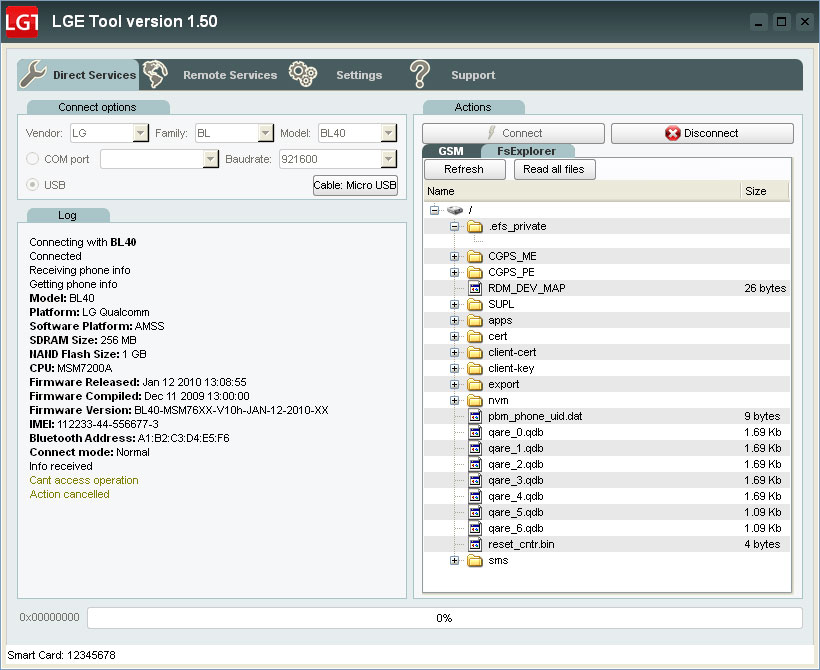Switch to the GSM tab
This screenshot has height=670, width=820.
tap(451, 151)
